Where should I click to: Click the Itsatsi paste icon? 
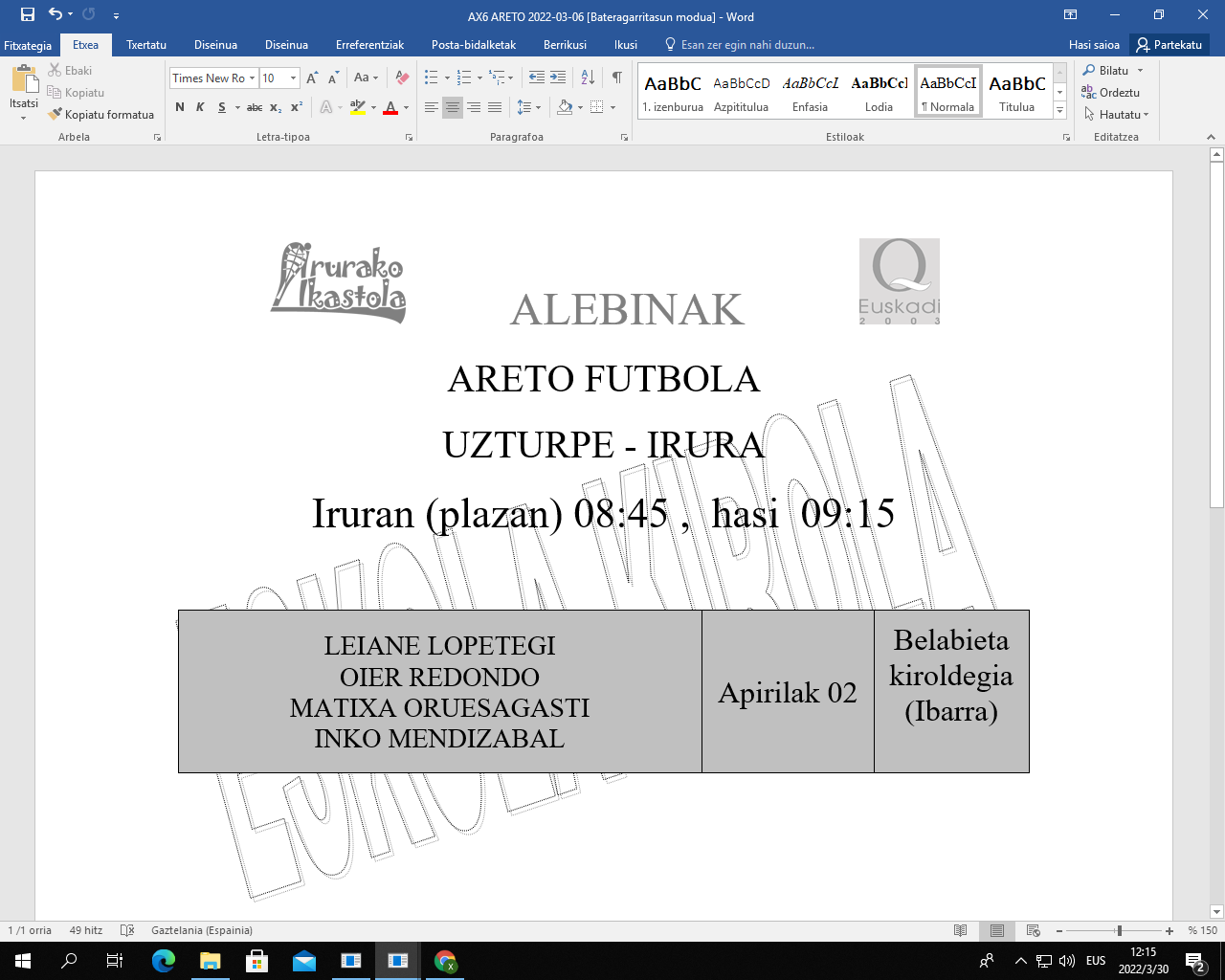pyautogui.click(x=24, y=80)
